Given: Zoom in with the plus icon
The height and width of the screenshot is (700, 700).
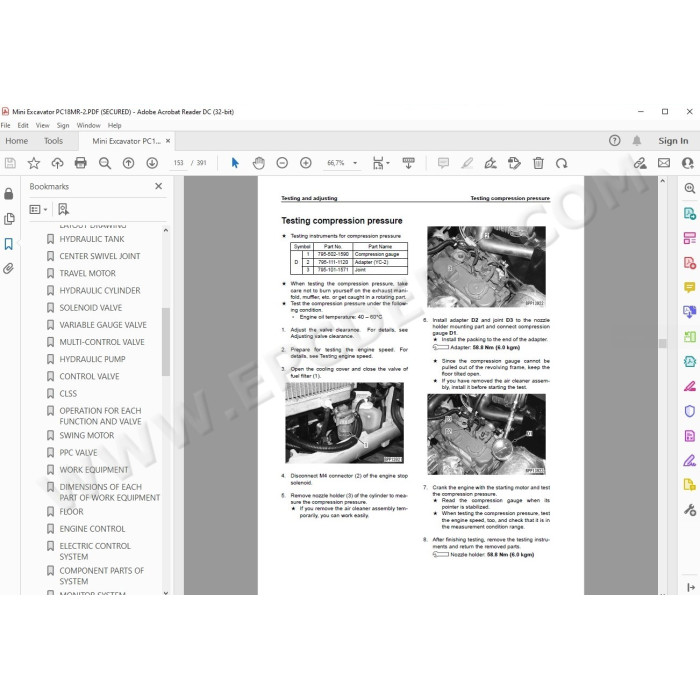Looking at the screenshot, I should [x=306, y=163].
